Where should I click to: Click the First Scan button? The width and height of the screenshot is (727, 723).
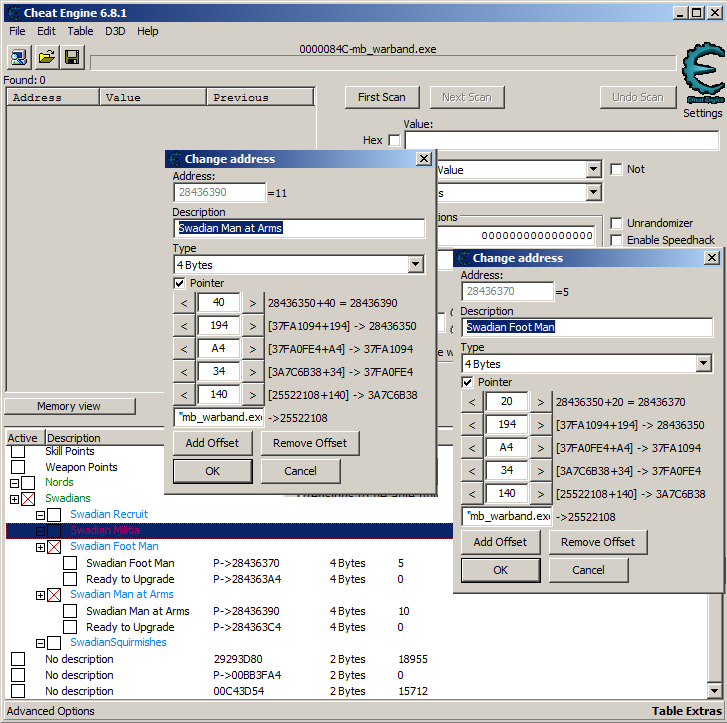pos(382,97)
